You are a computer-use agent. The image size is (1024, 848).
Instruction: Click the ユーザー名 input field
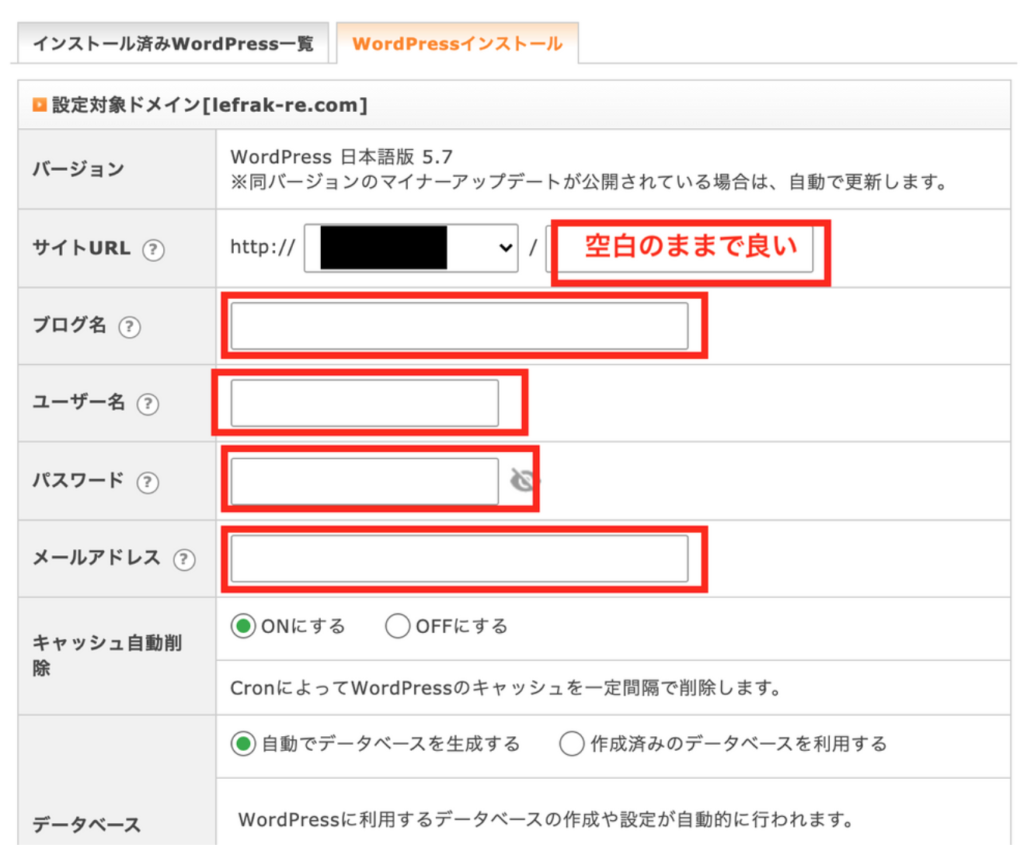click(365, 403)
